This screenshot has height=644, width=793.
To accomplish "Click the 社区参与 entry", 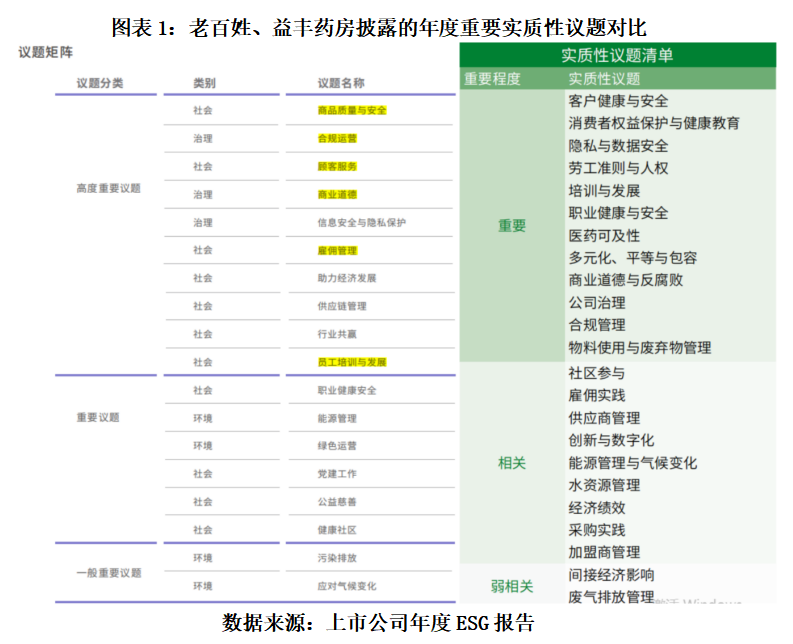I will pyautogui.click(x=597, y=373).
